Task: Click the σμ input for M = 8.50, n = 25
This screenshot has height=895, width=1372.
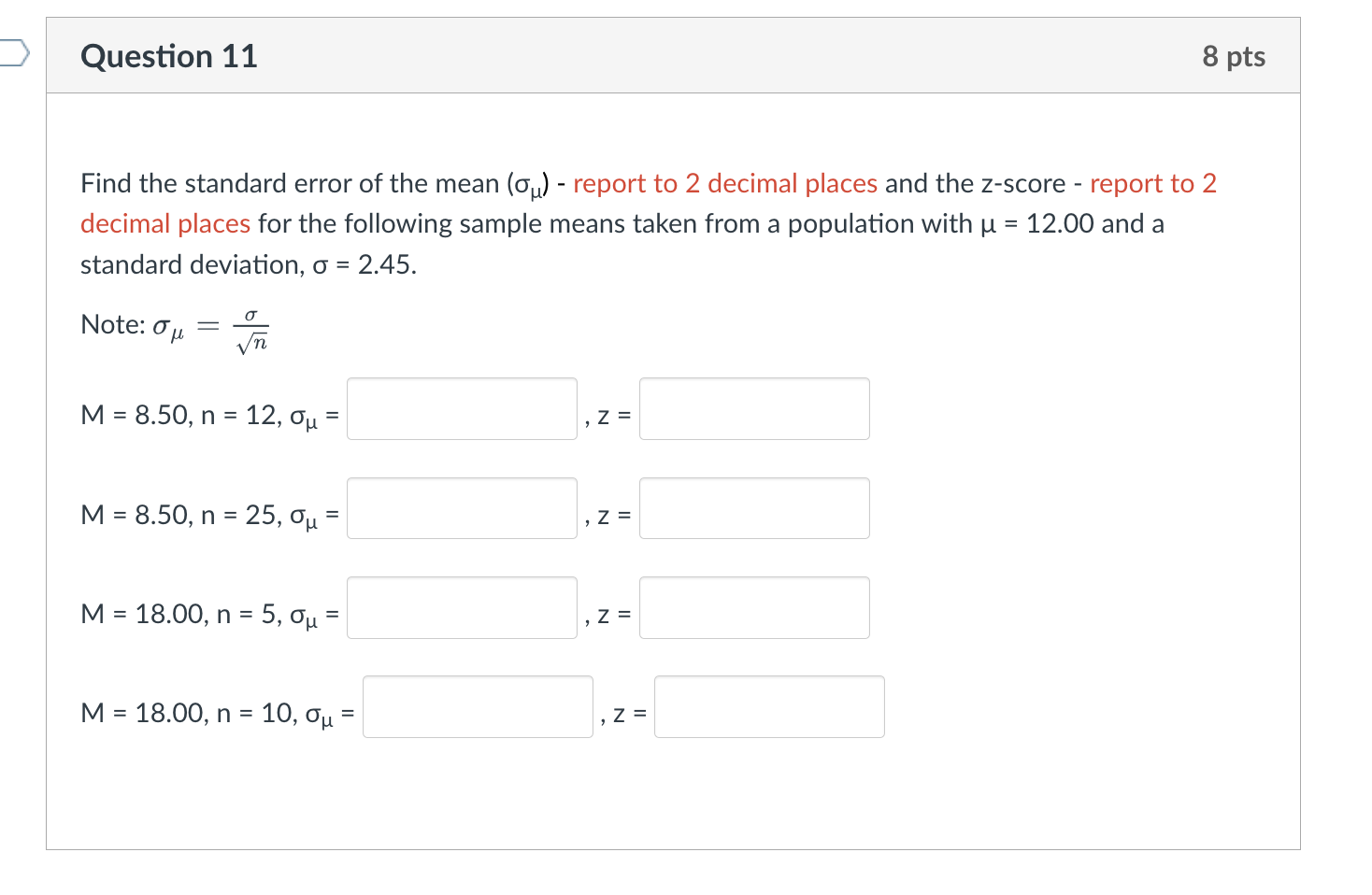Action: pos(462,508)
